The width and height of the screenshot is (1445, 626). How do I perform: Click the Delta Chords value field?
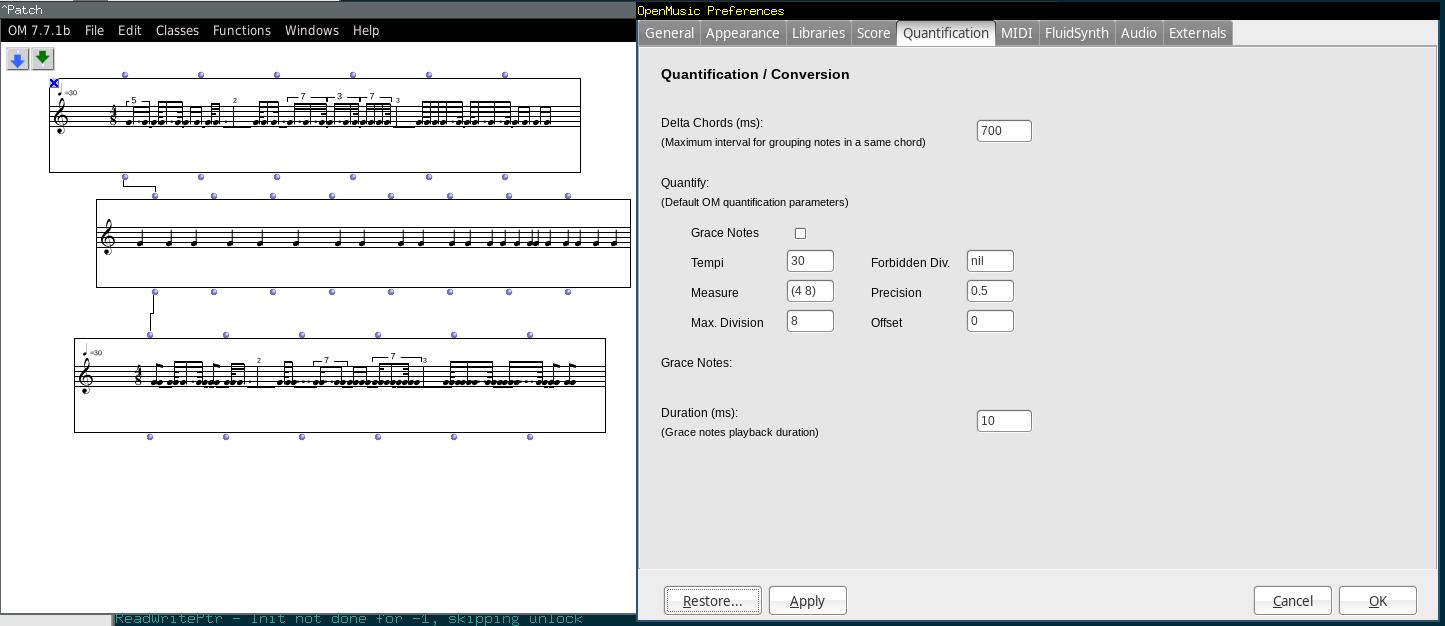click(1004, 131)
